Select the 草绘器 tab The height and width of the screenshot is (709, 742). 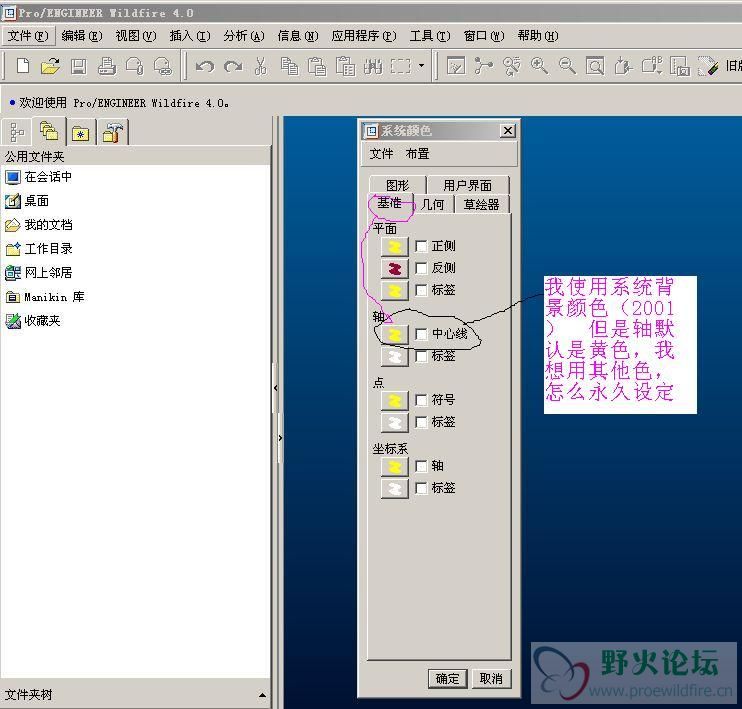[482, 204]
